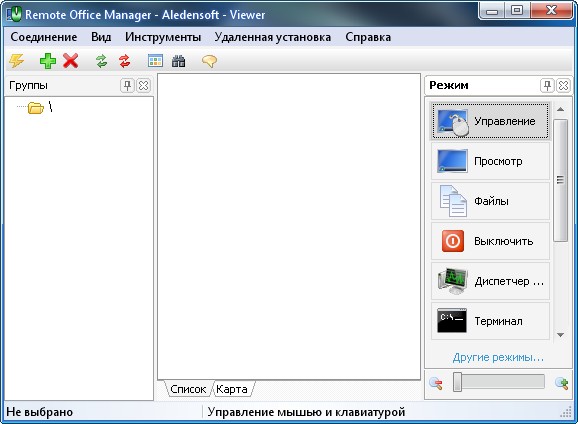Open the Соединение menu

tap(44, 37)
